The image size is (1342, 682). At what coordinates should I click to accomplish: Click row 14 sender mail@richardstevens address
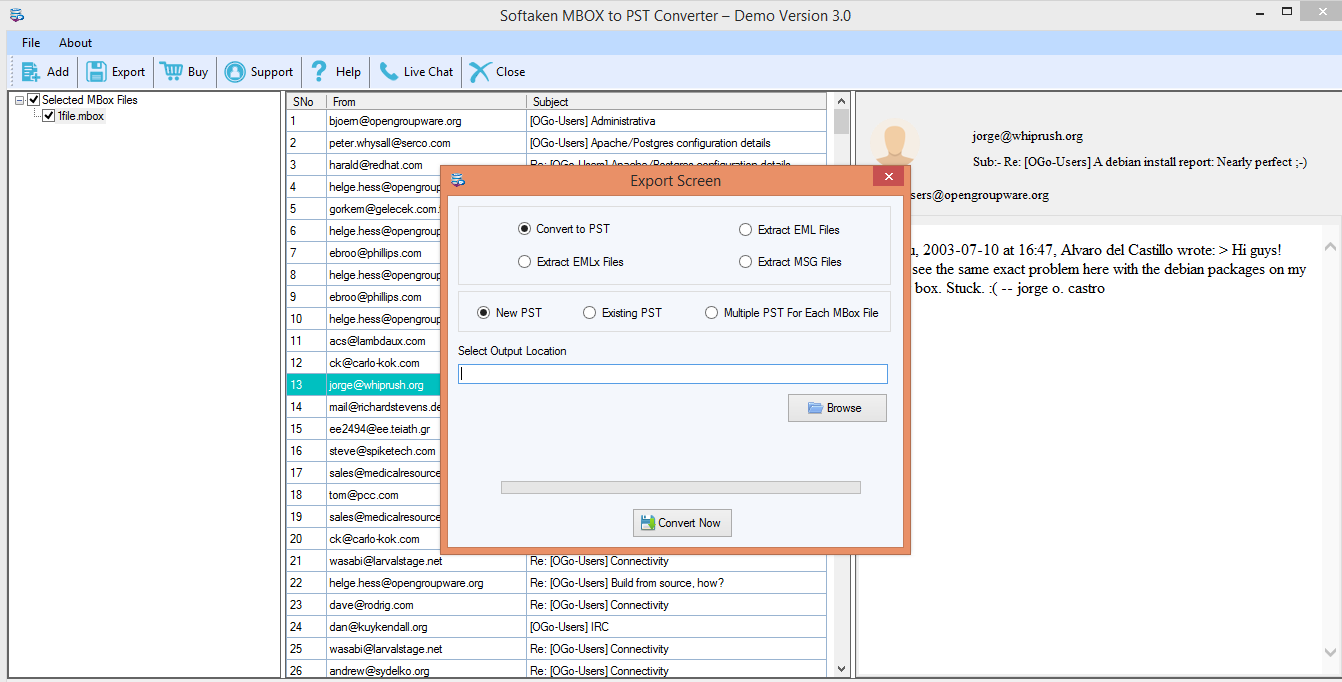384,407
